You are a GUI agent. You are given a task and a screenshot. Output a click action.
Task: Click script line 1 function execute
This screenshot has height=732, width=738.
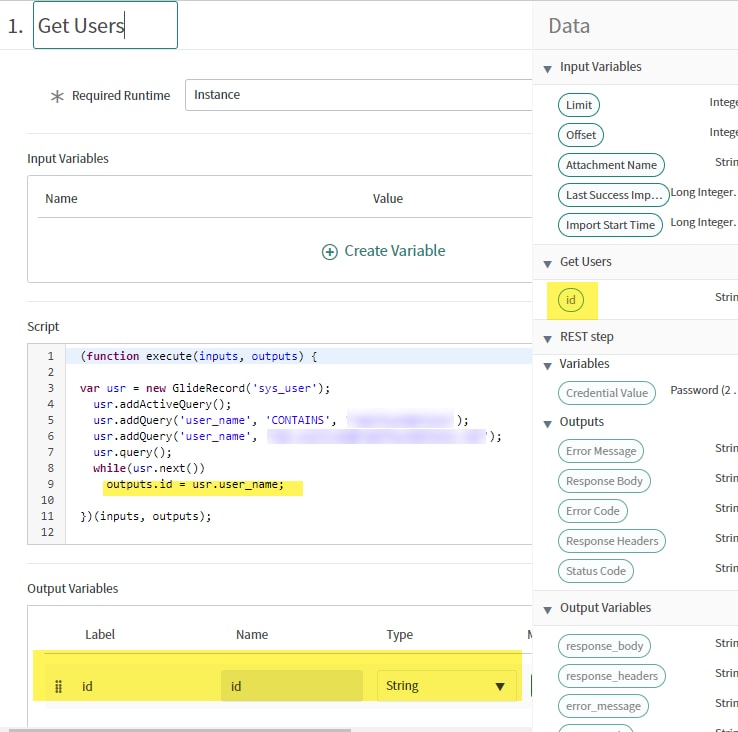pos(199,356)
